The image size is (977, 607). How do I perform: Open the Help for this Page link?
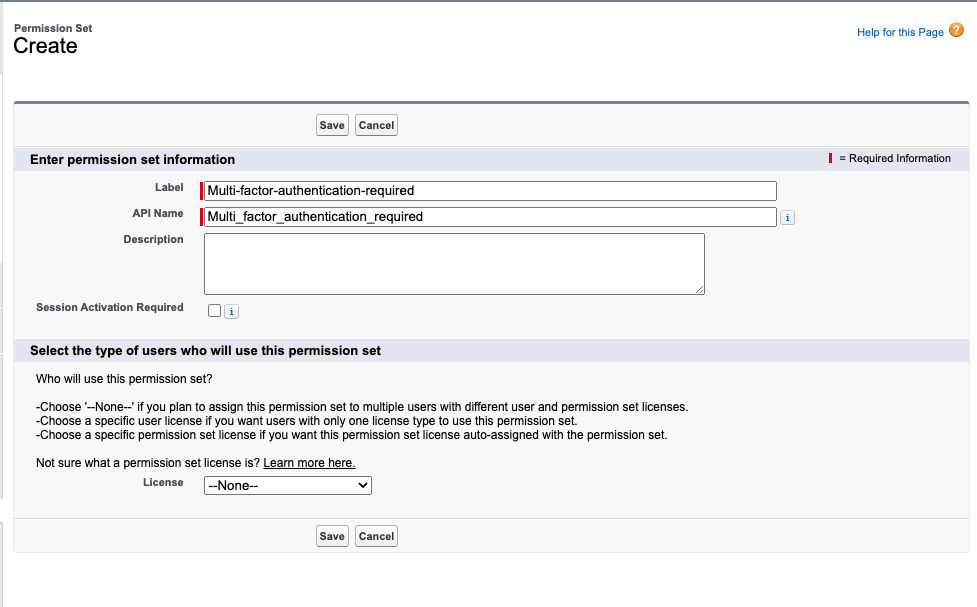tap(900, 32)
